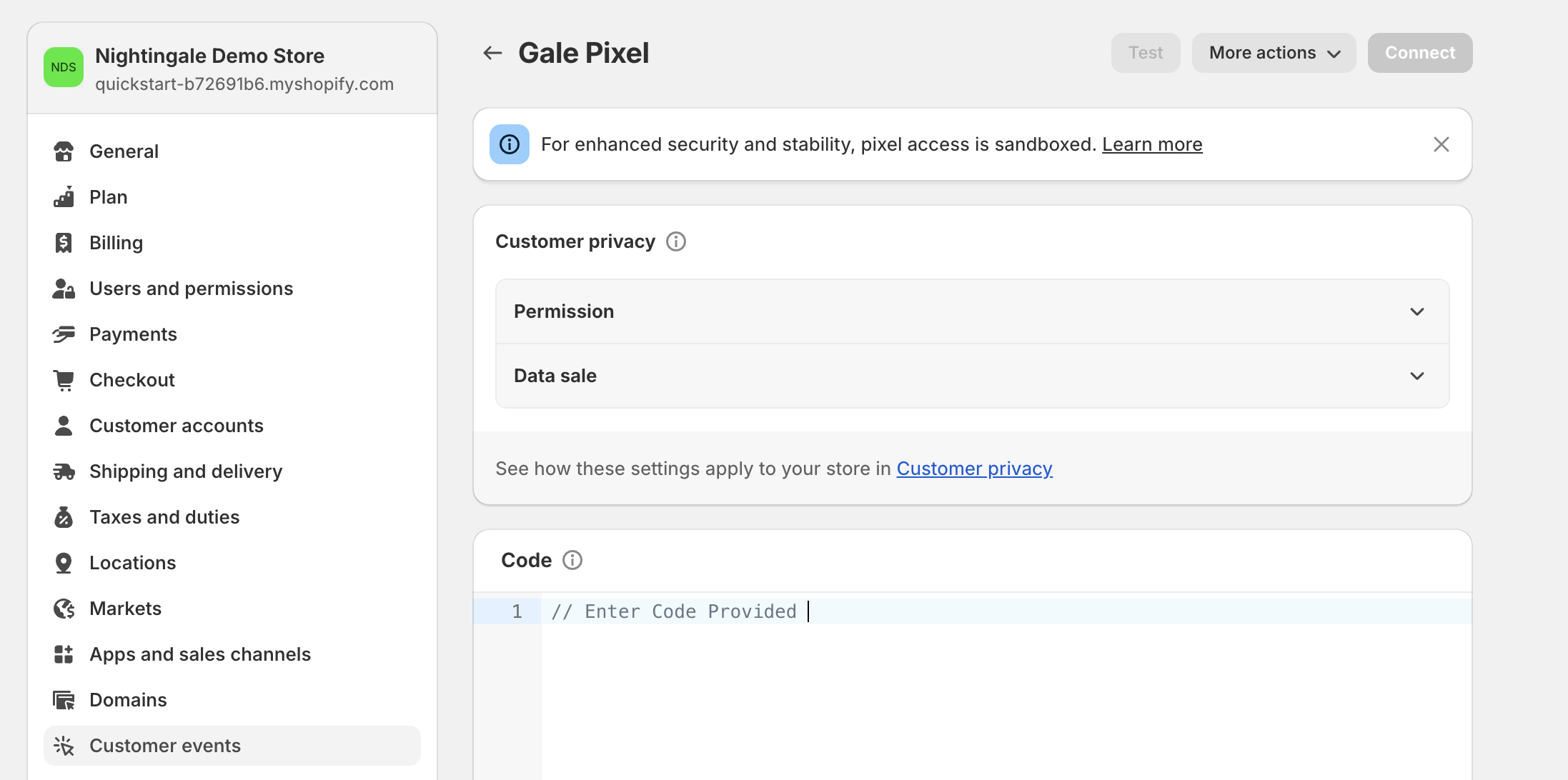
Task: Click the Billing receipt icon
Action: pyautogui.click(x=64, y=243)
